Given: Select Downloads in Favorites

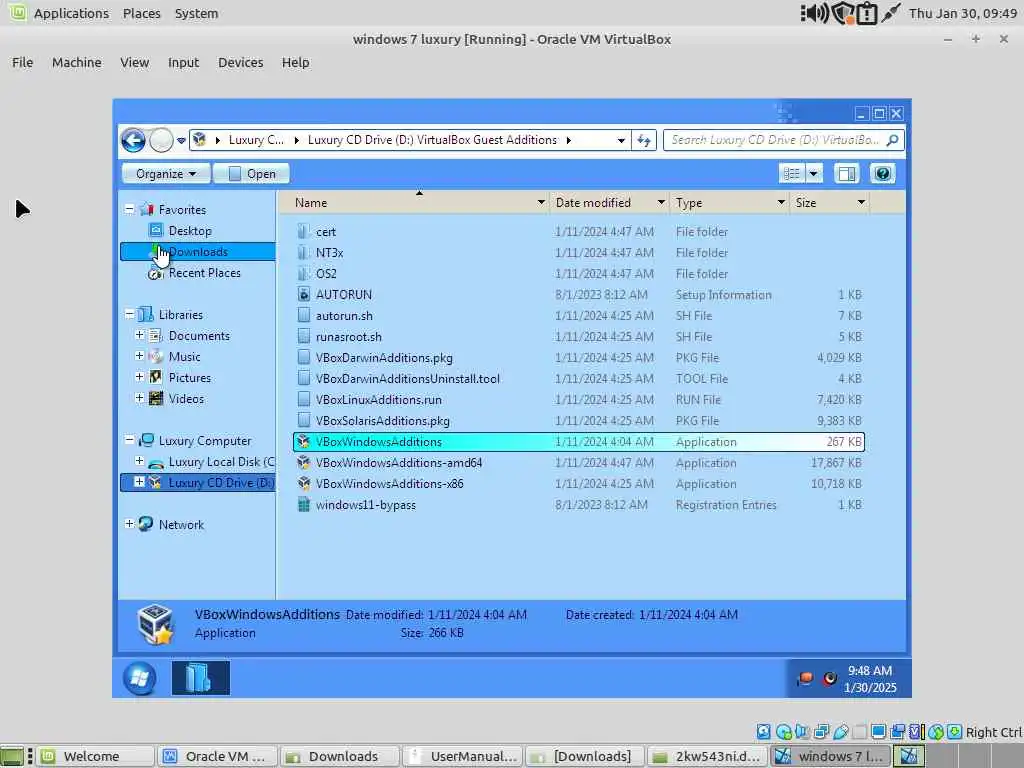Looking at the screenshot, I should pos(198,251).
